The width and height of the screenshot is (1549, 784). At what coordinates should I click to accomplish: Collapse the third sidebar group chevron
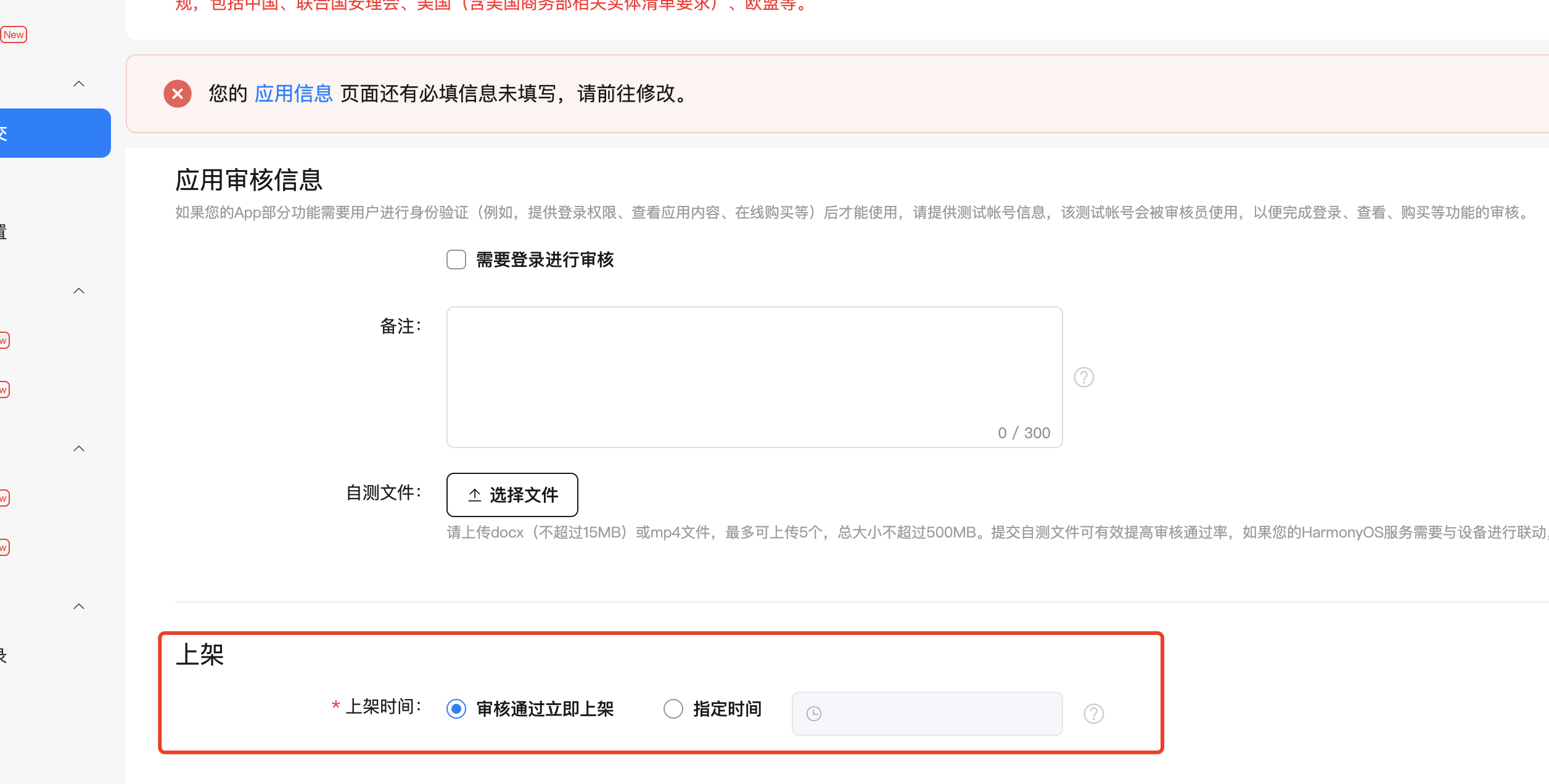coord(79,449)
